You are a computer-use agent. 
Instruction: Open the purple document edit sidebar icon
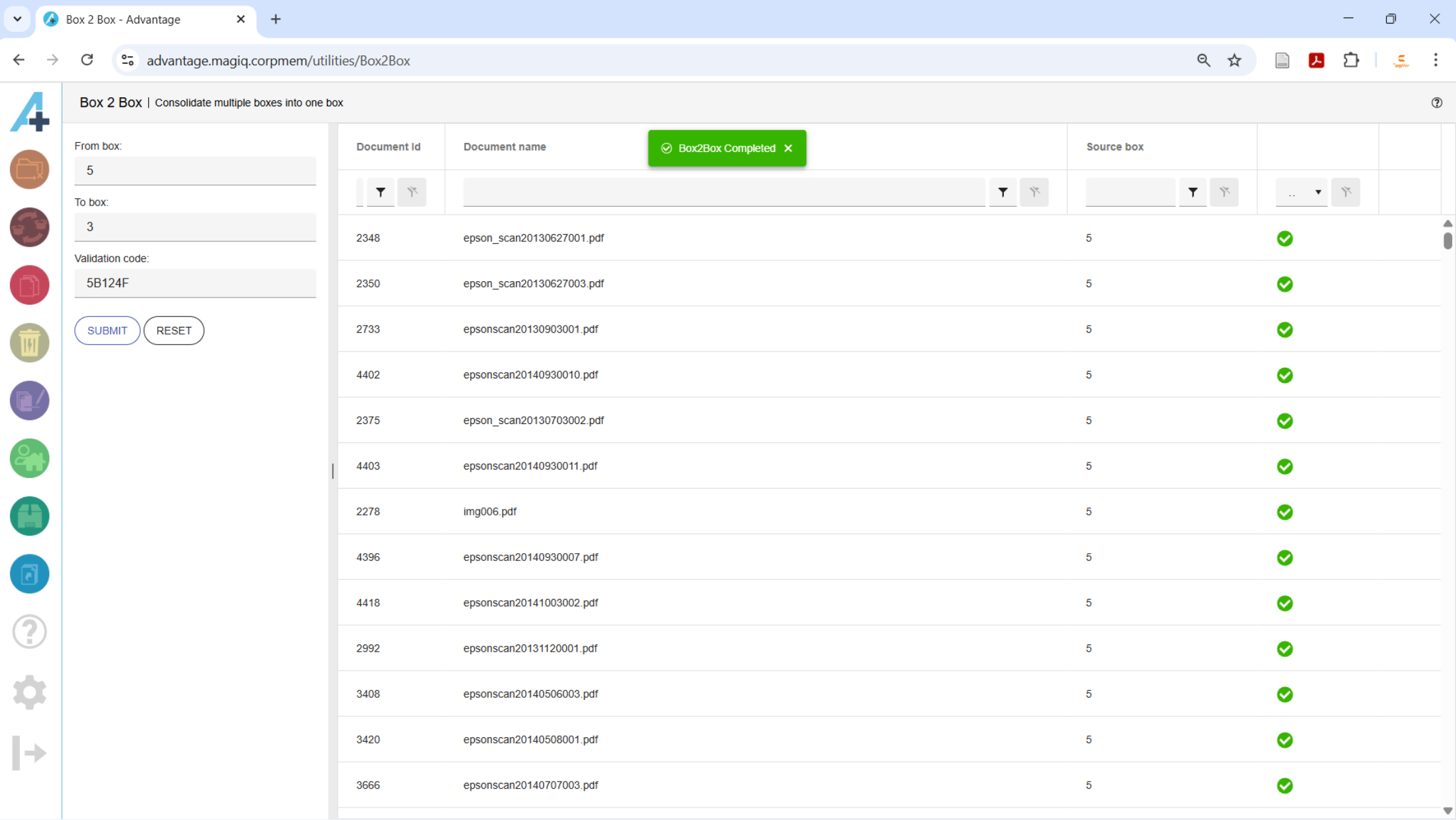[x=29, y=400]
